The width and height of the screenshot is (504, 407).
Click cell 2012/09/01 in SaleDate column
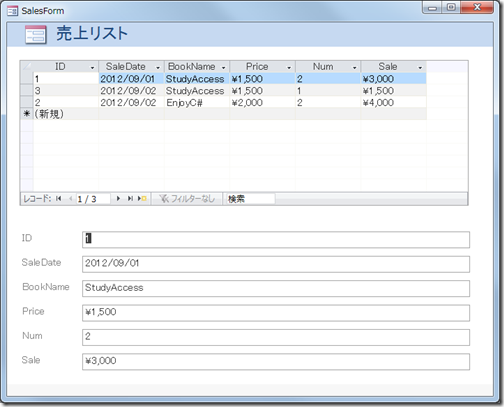131,79
